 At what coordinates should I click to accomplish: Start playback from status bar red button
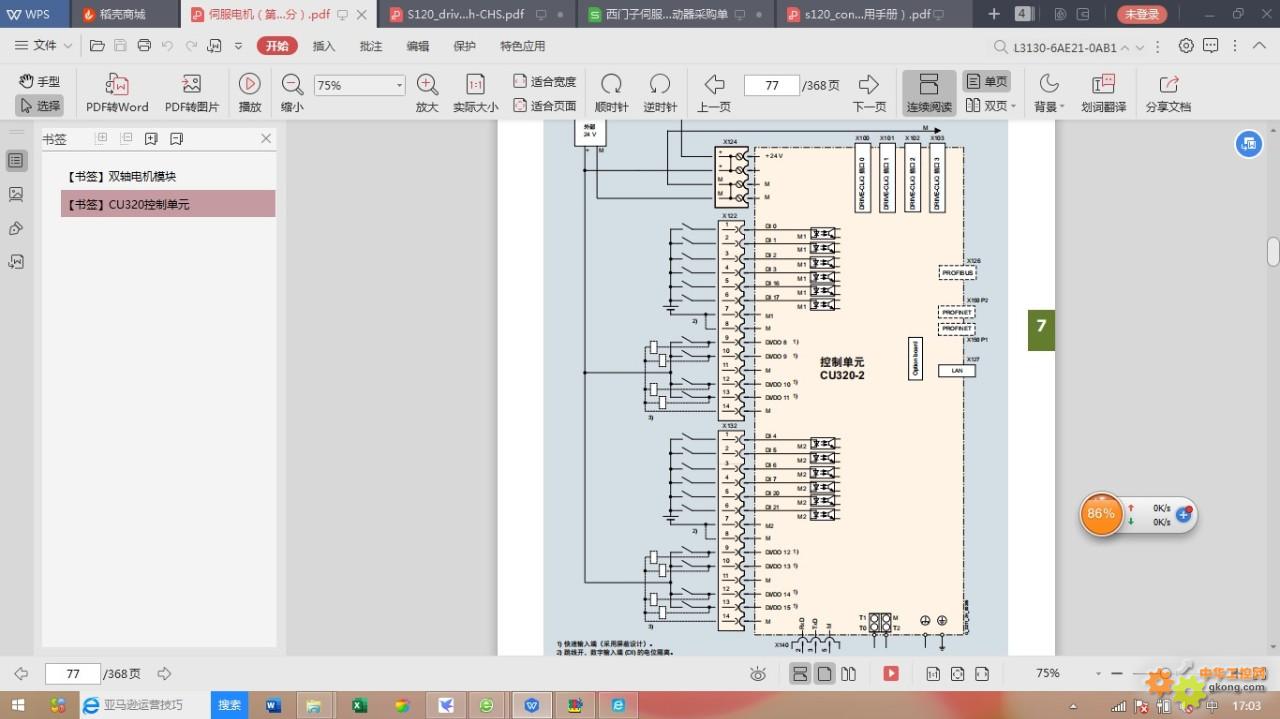pyautogui.click(x=891, y=674)
